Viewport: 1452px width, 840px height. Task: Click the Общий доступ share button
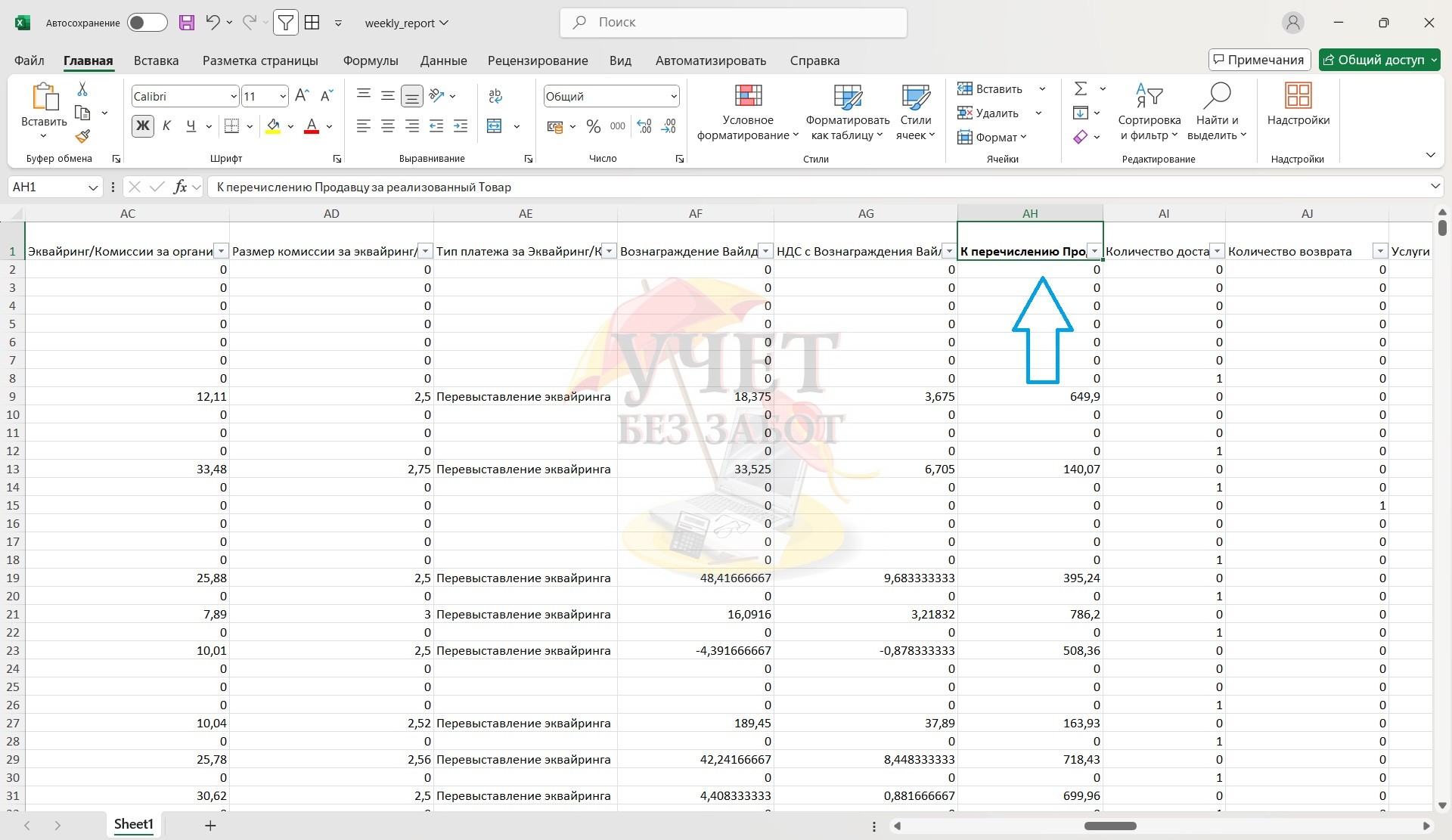point(1374,60)
